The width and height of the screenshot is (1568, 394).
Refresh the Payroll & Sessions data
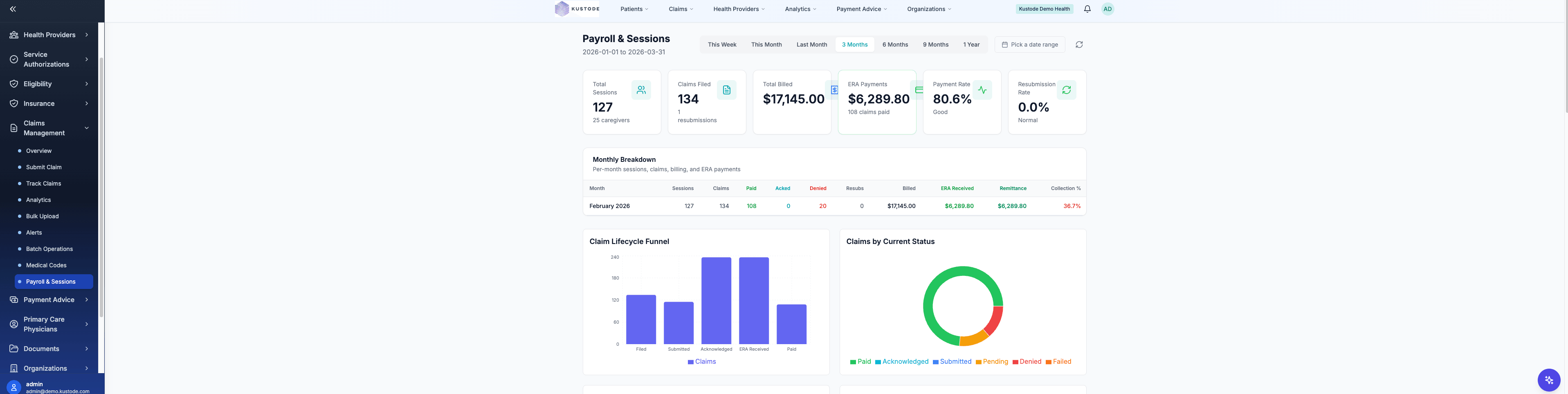(x=1078, y=44)
